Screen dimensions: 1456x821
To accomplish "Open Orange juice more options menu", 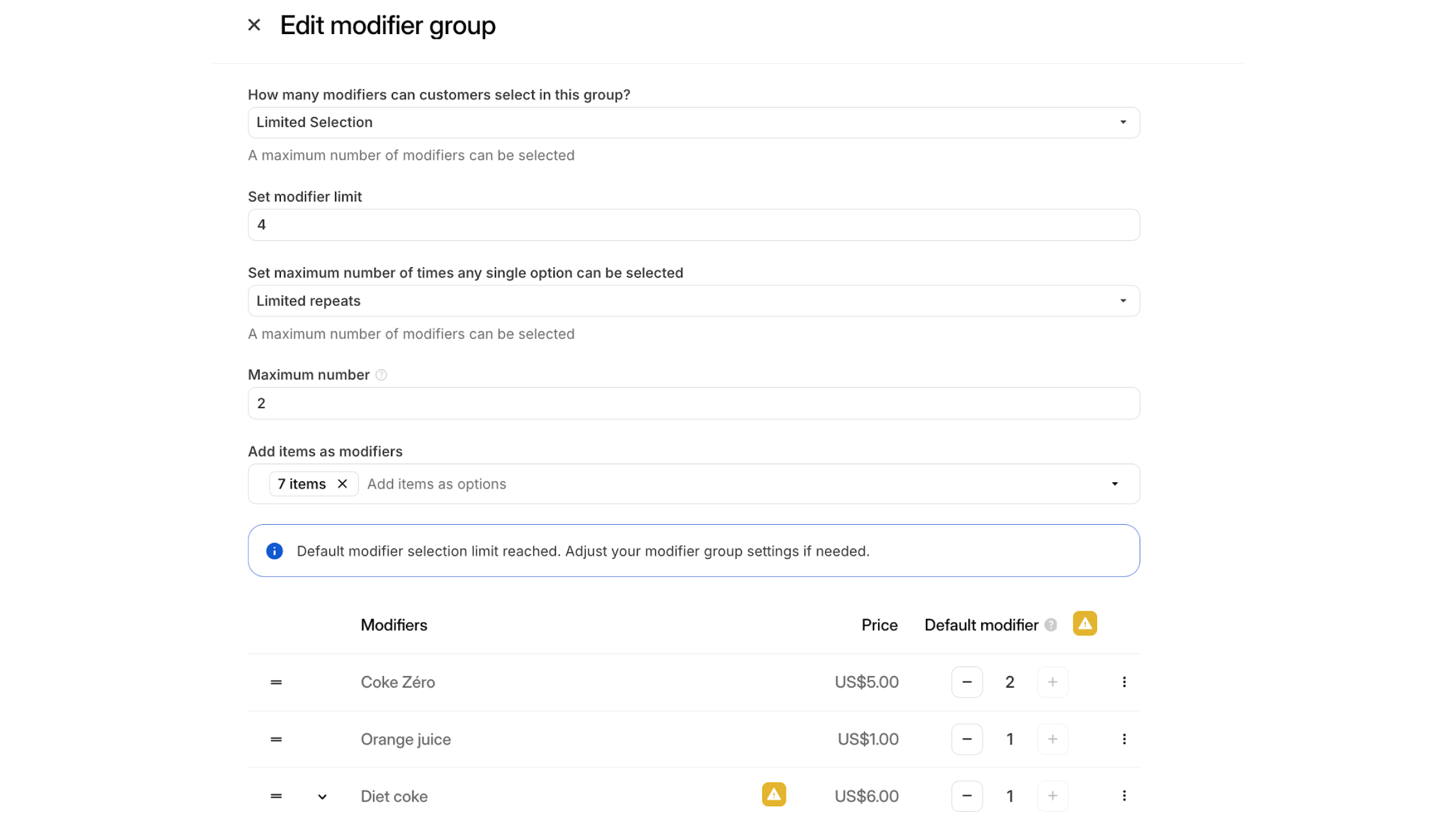I will [x=1124, y=739].
